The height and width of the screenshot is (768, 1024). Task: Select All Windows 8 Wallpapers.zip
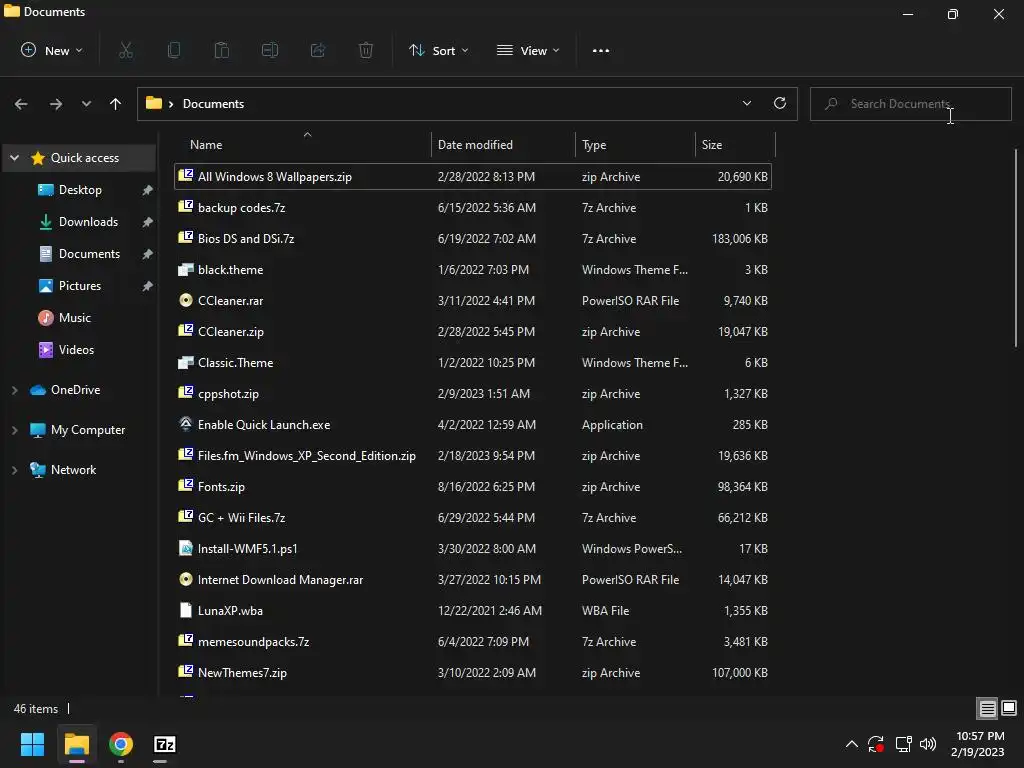click(473, 176)
